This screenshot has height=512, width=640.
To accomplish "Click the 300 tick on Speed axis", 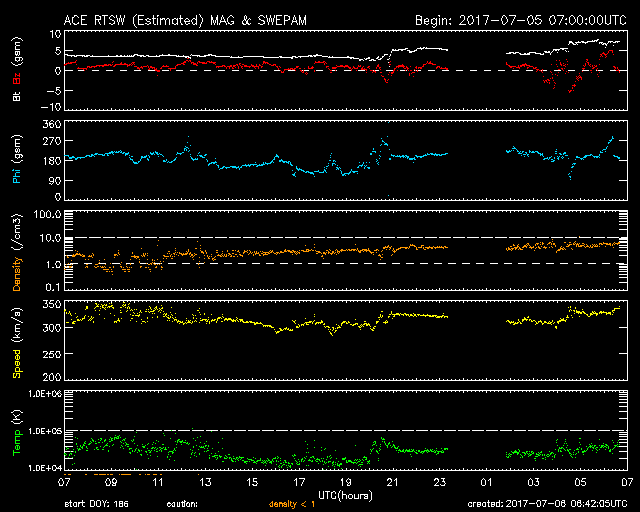I will (52, 328).
